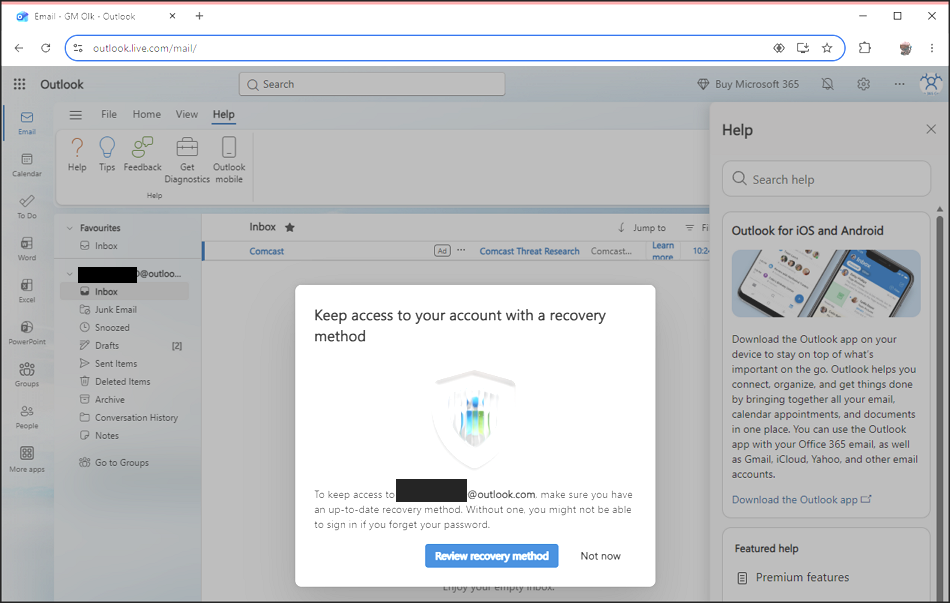This screenshot has width=950, height=603.
Task: Launch Excel from the app rail
Action: 27,291
